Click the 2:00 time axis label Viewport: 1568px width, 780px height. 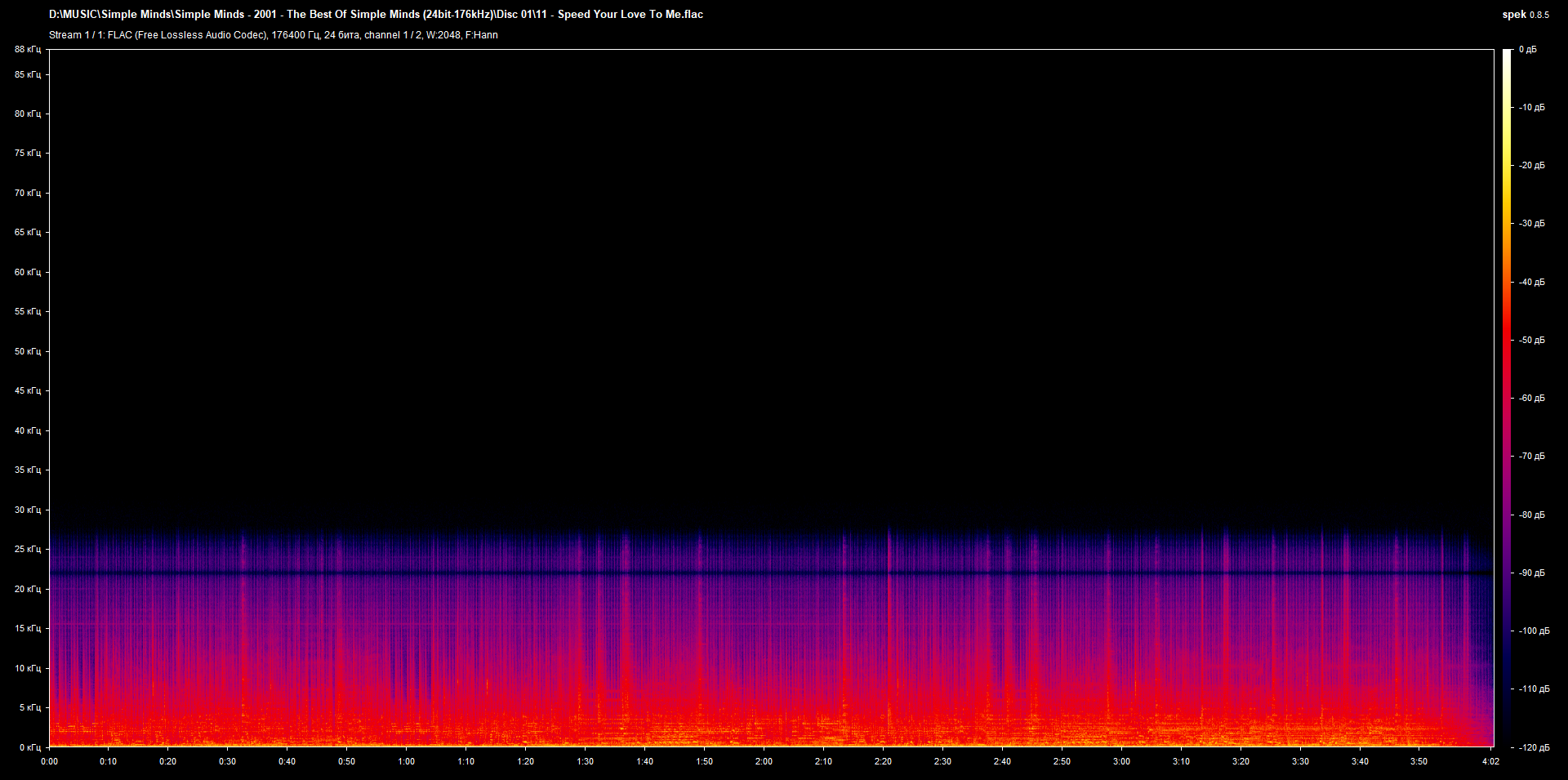[764, 761]
